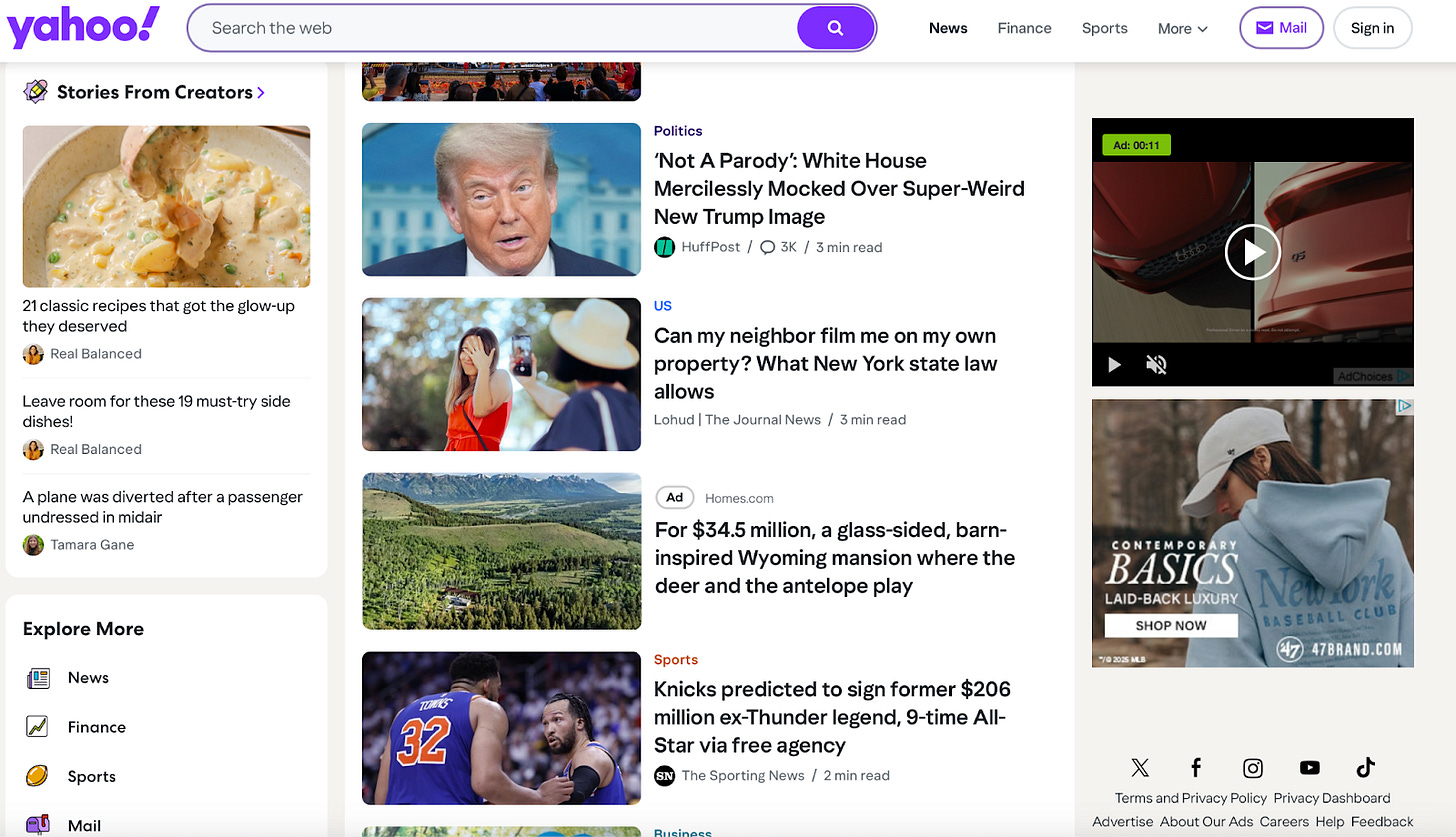Click Real Balanced avatar under 21 classic recipes
Screen dimensions: 1456x837
(33, 354)
